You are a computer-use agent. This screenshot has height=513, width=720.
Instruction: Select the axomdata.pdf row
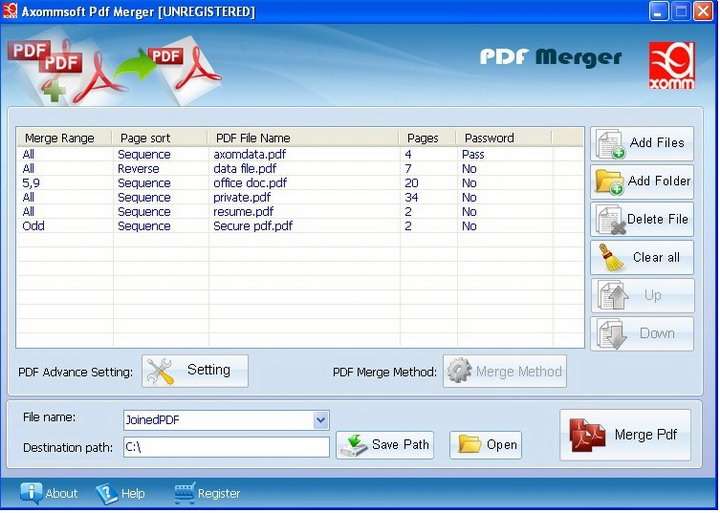pos(300,154)
